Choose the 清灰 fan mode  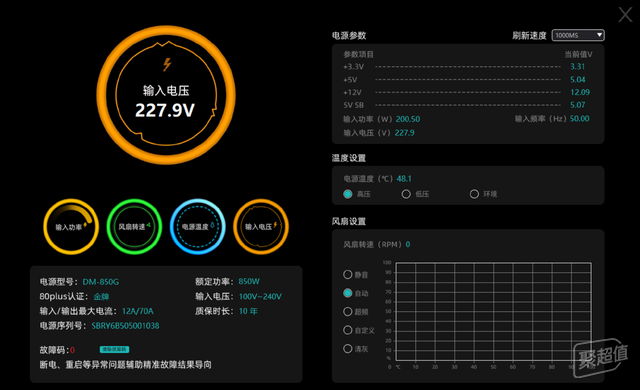348,349
